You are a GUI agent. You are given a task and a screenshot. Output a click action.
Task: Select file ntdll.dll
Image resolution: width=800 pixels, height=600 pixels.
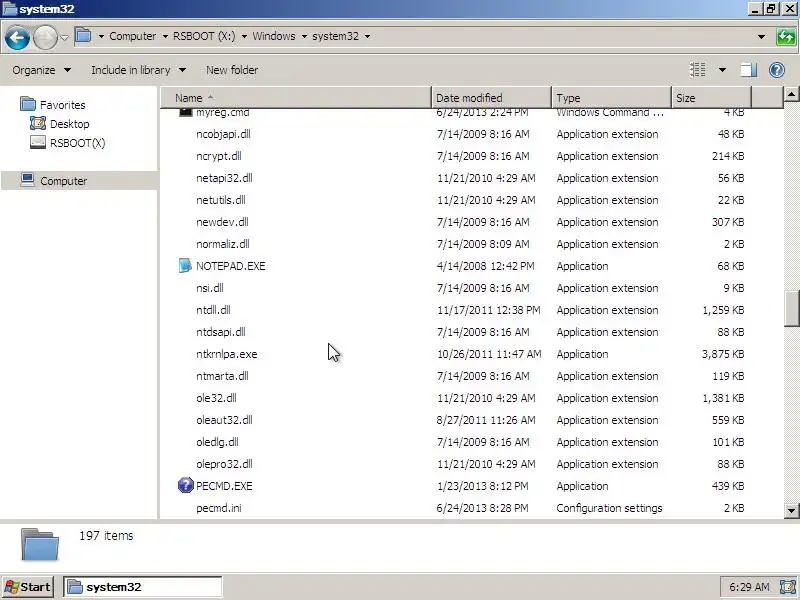(213, 310)
